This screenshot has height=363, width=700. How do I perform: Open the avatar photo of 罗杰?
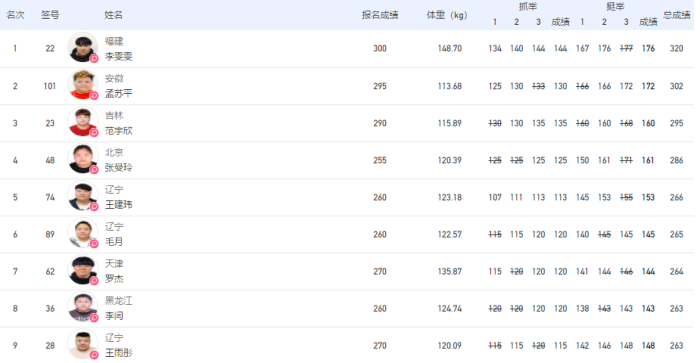(x=83, y=270)
